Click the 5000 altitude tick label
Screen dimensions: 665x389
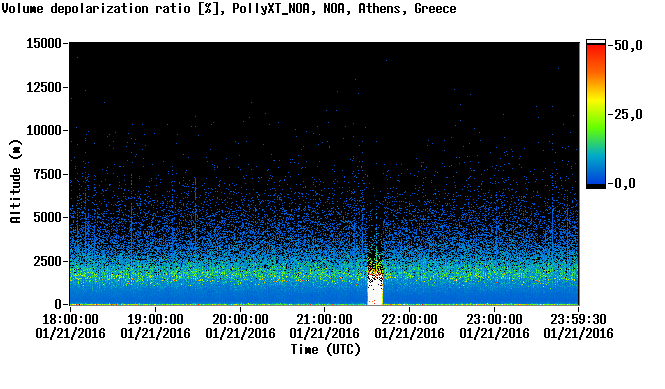(x=48, y=217)
